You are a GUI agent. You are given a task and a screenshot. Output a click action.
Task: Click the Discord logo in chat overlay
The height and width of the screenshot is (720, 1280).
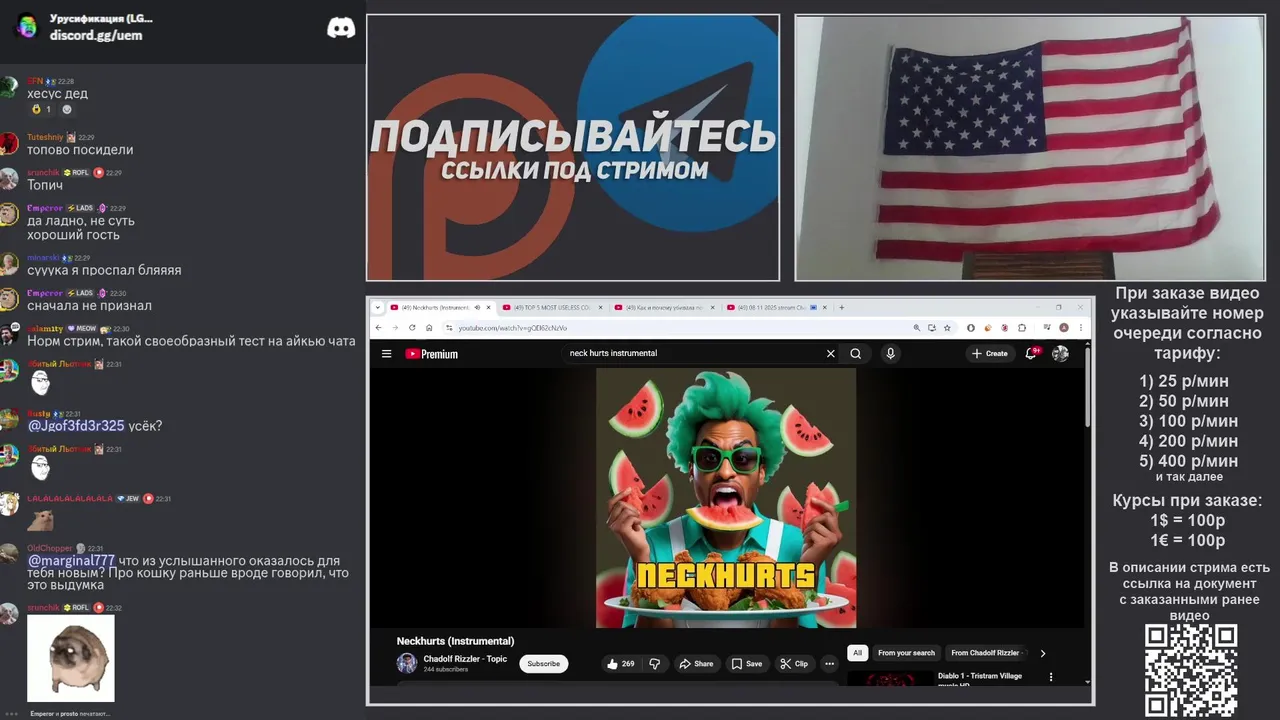[341, 28]
